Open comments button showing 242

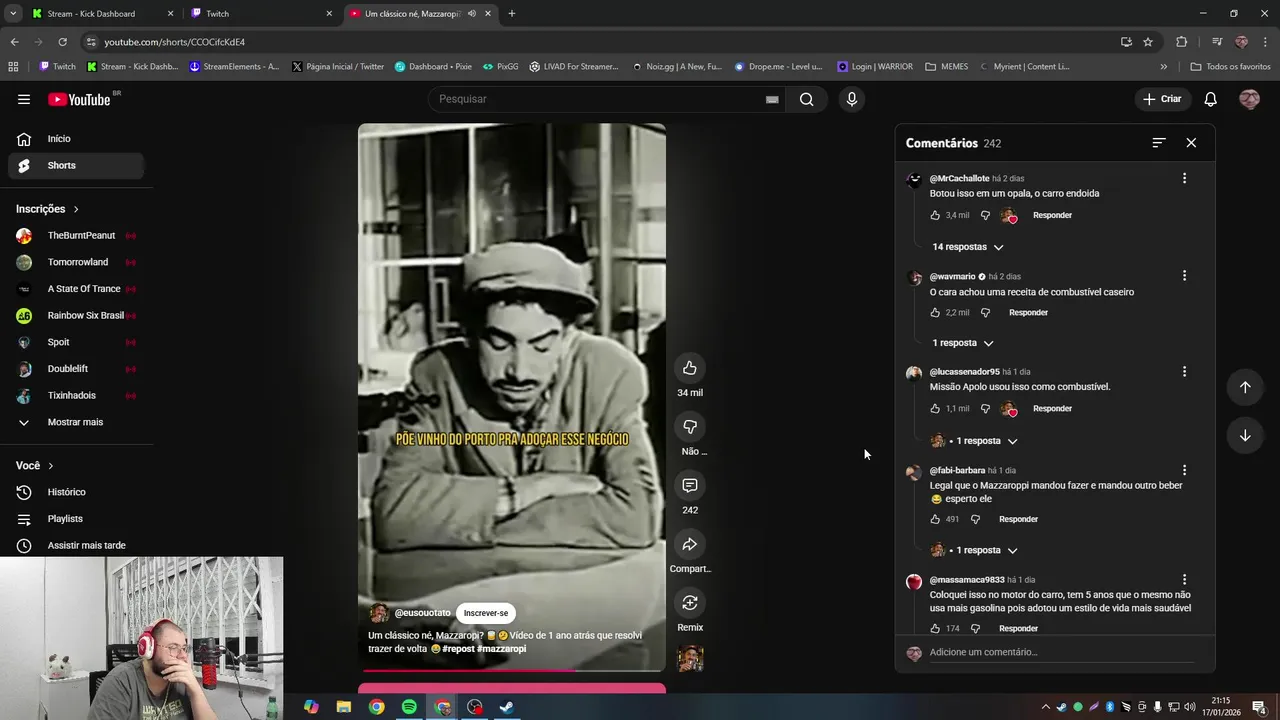click(689, 486)
